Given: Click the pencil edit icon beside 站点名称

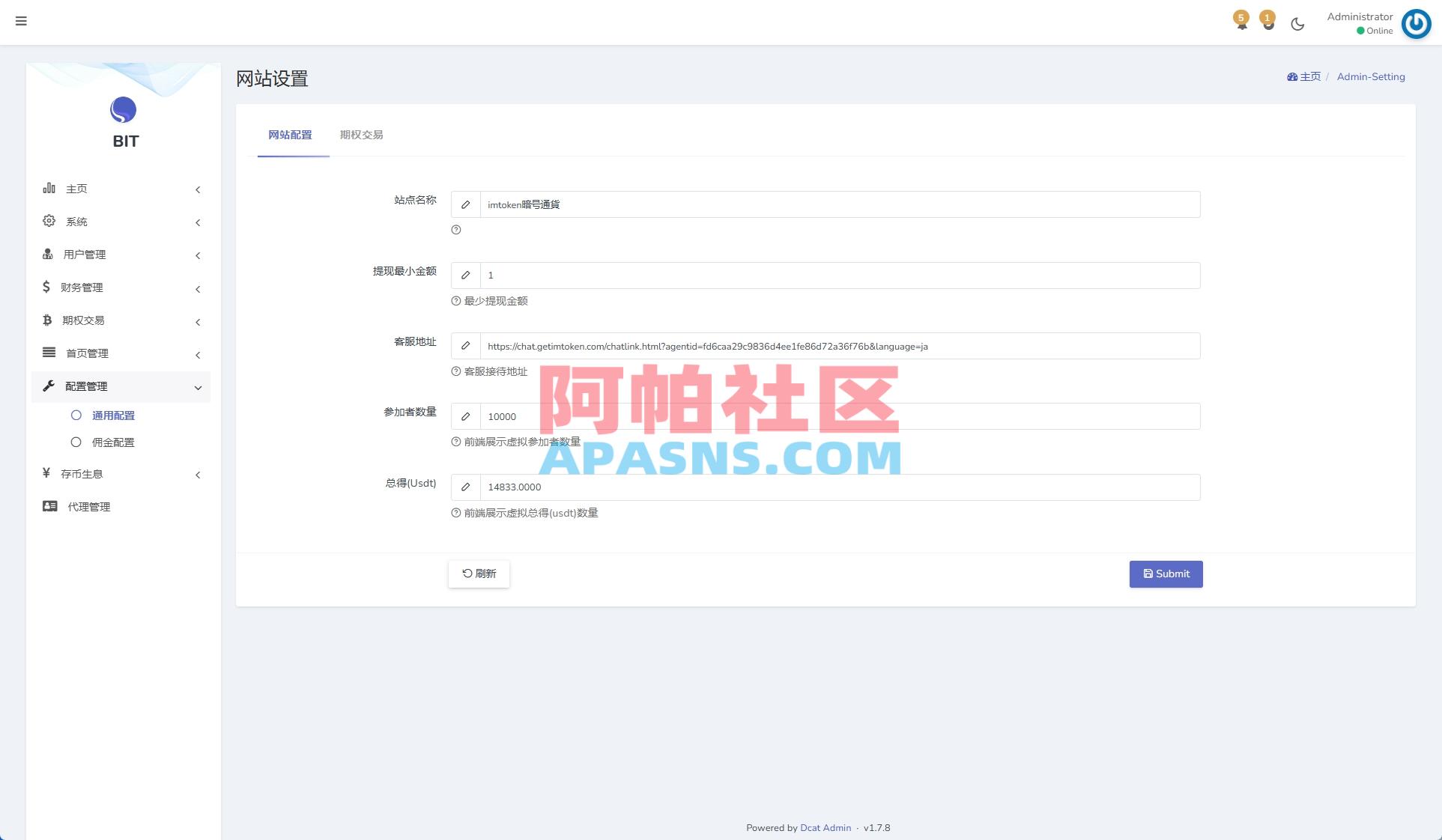Looking at the screenshot, I should pos(465,204).
